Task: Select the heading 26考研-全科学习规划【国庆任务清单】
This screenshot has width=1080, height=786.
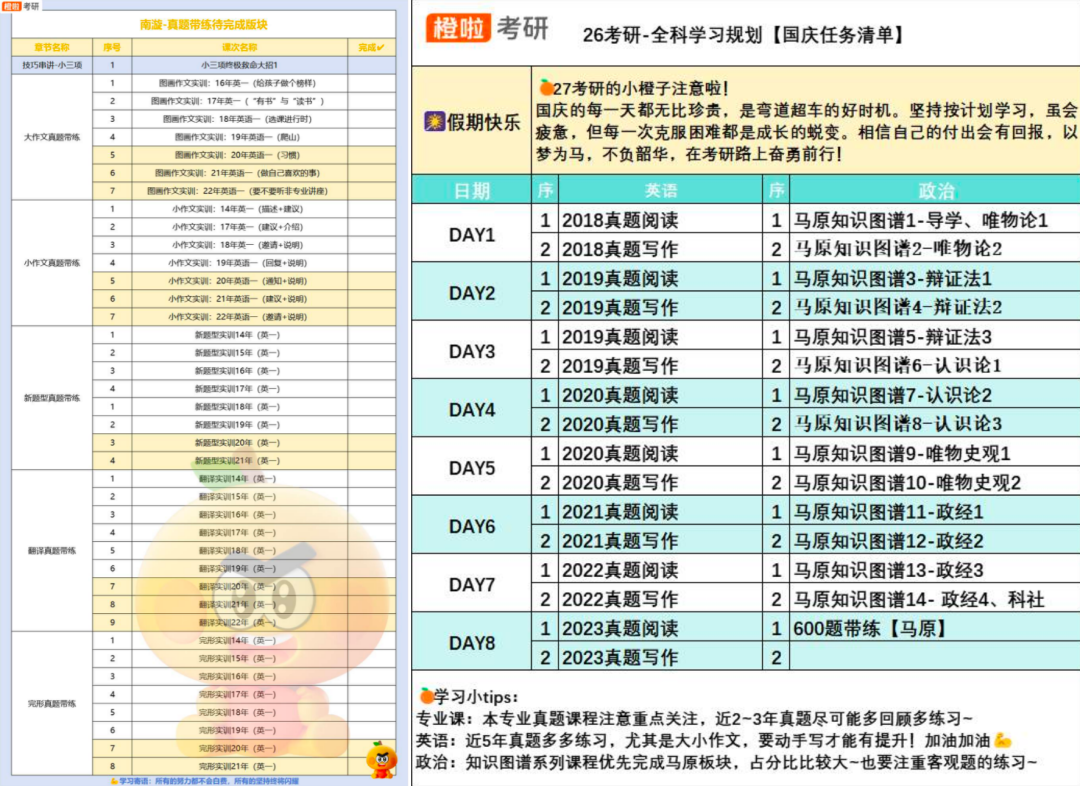Action: (x=745, y=34)
